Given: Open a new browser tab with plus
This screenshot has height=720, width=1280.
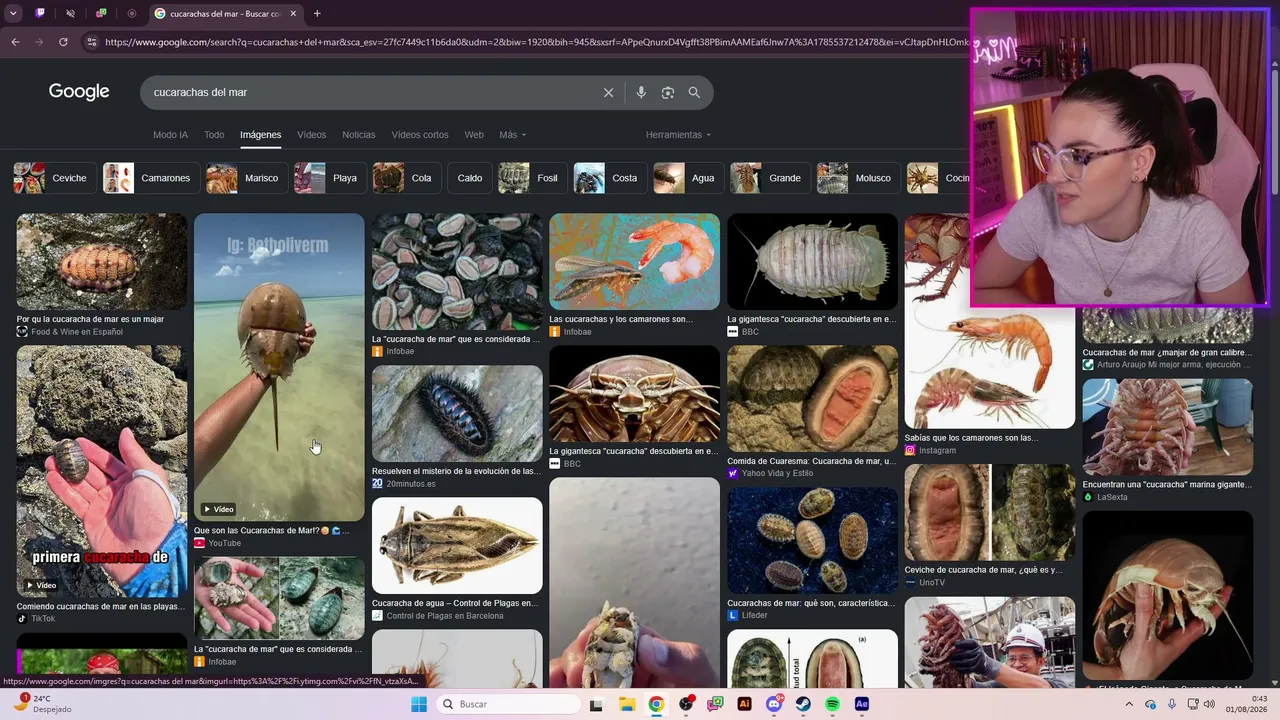Looking at the screenshot, I should click(317, 14).
